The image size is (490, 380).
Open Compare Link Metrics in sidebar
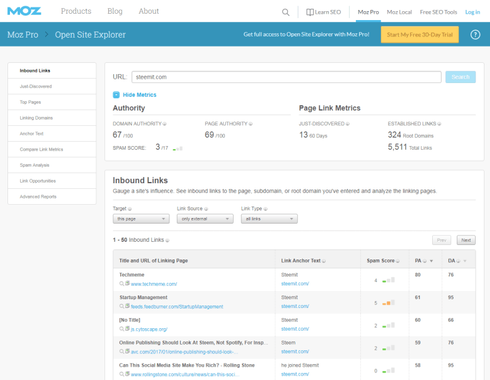tap(52, 149)
